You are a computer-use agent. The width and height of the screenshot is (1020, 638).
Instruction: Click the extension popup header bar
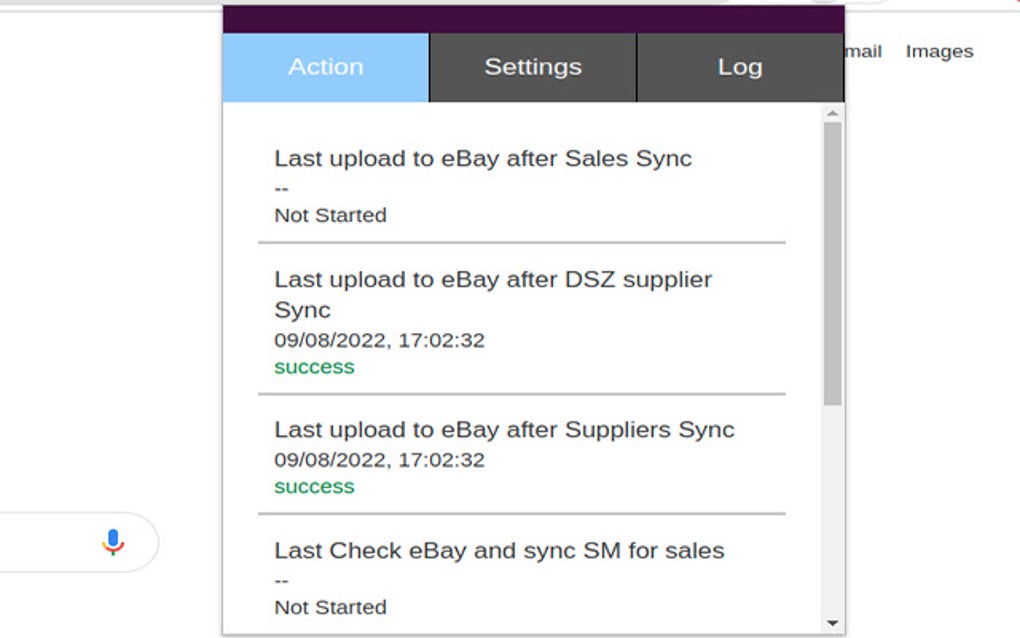532,15
